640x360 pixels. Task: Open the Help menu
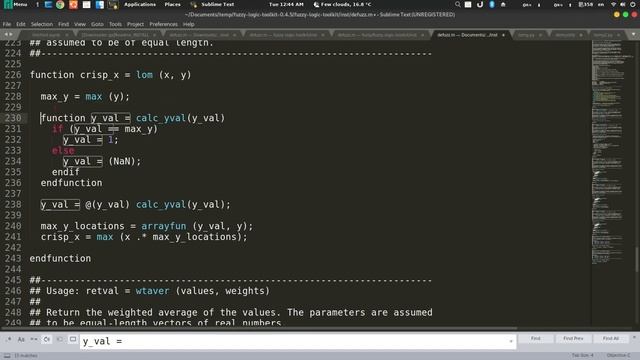(189, 24)
